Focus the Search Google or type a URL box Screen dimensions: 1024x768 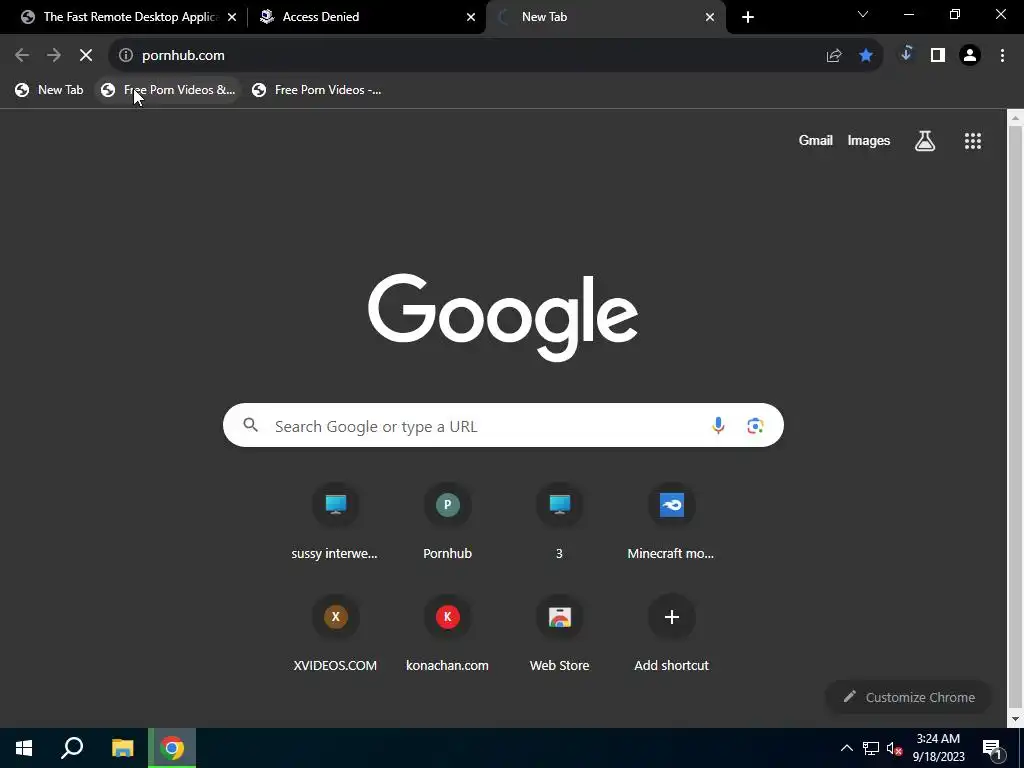503,426
